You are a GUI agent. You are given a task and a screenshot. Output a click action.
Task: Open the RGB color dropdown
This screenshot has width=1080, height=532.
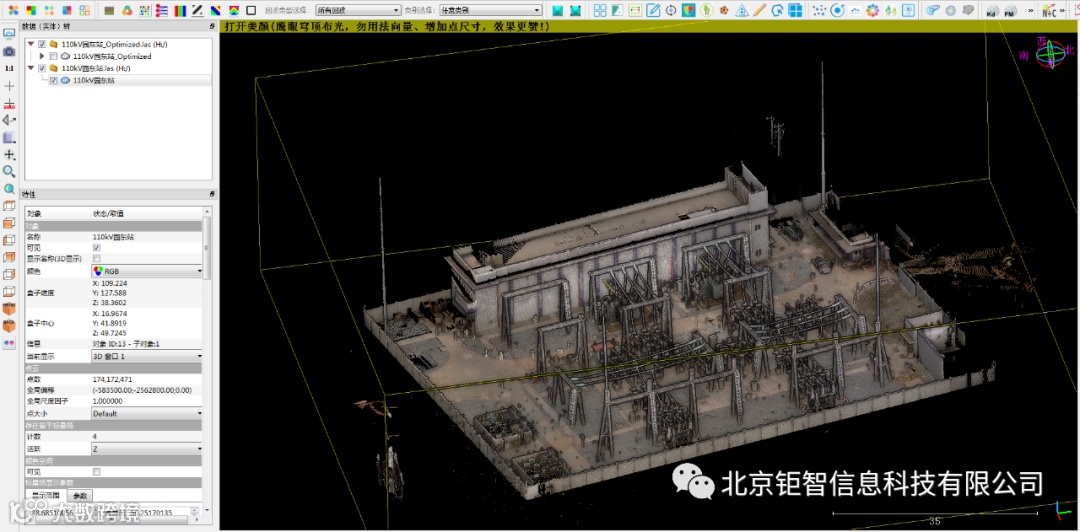pyautogui.click(x=147, y=271)
